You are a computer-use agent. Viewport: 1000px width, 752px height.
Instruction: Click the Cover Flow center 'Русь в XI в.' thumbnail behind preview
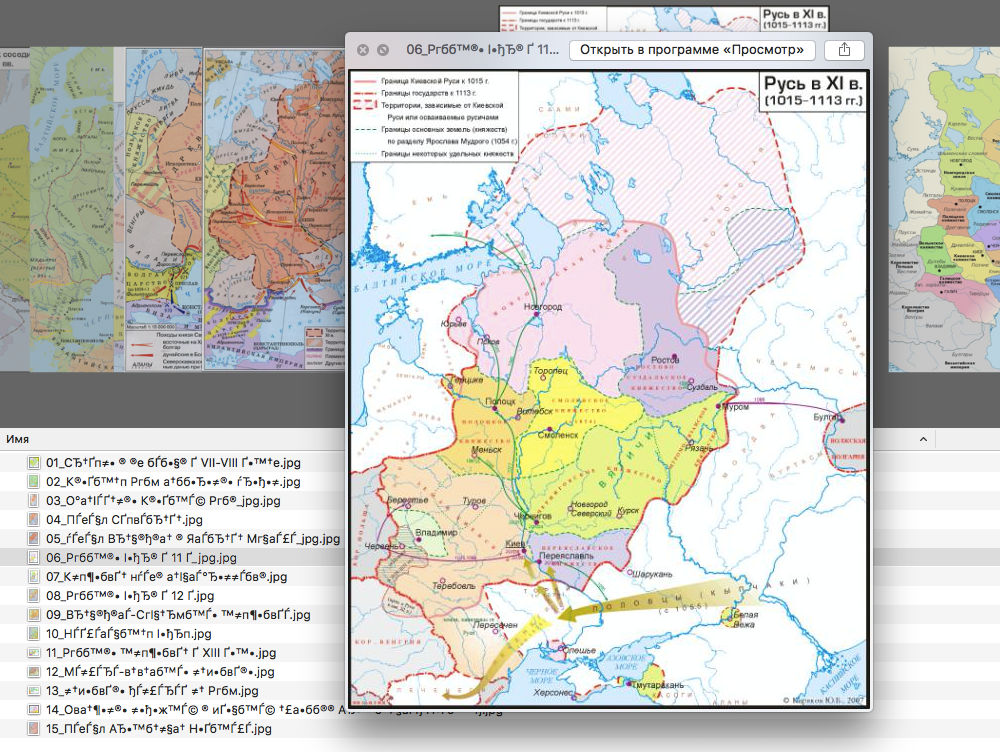tap(664, 19)
